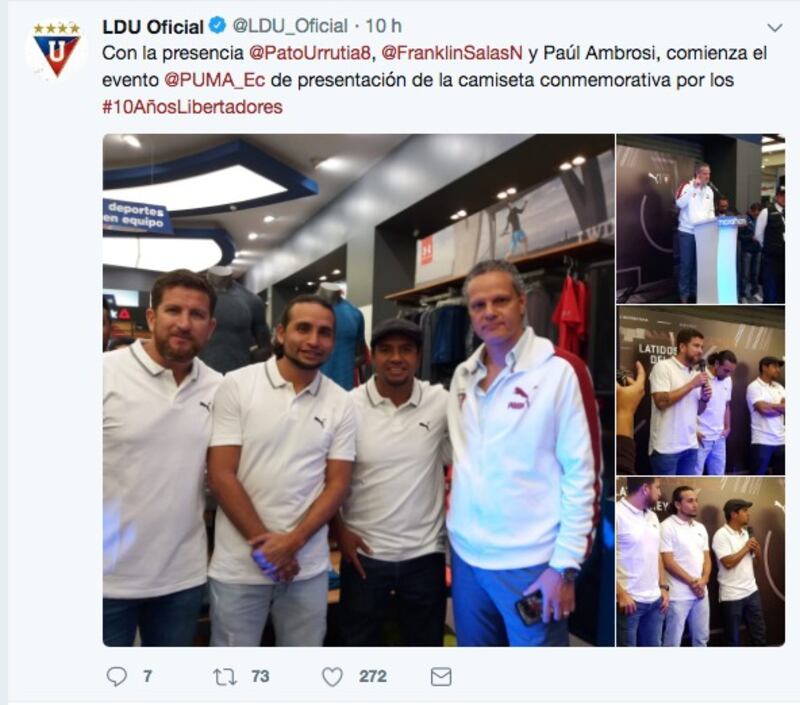The height and width of the screenshot is (705, 800).
Task: Click the retweet arrows icon
Action: (224, 677)
